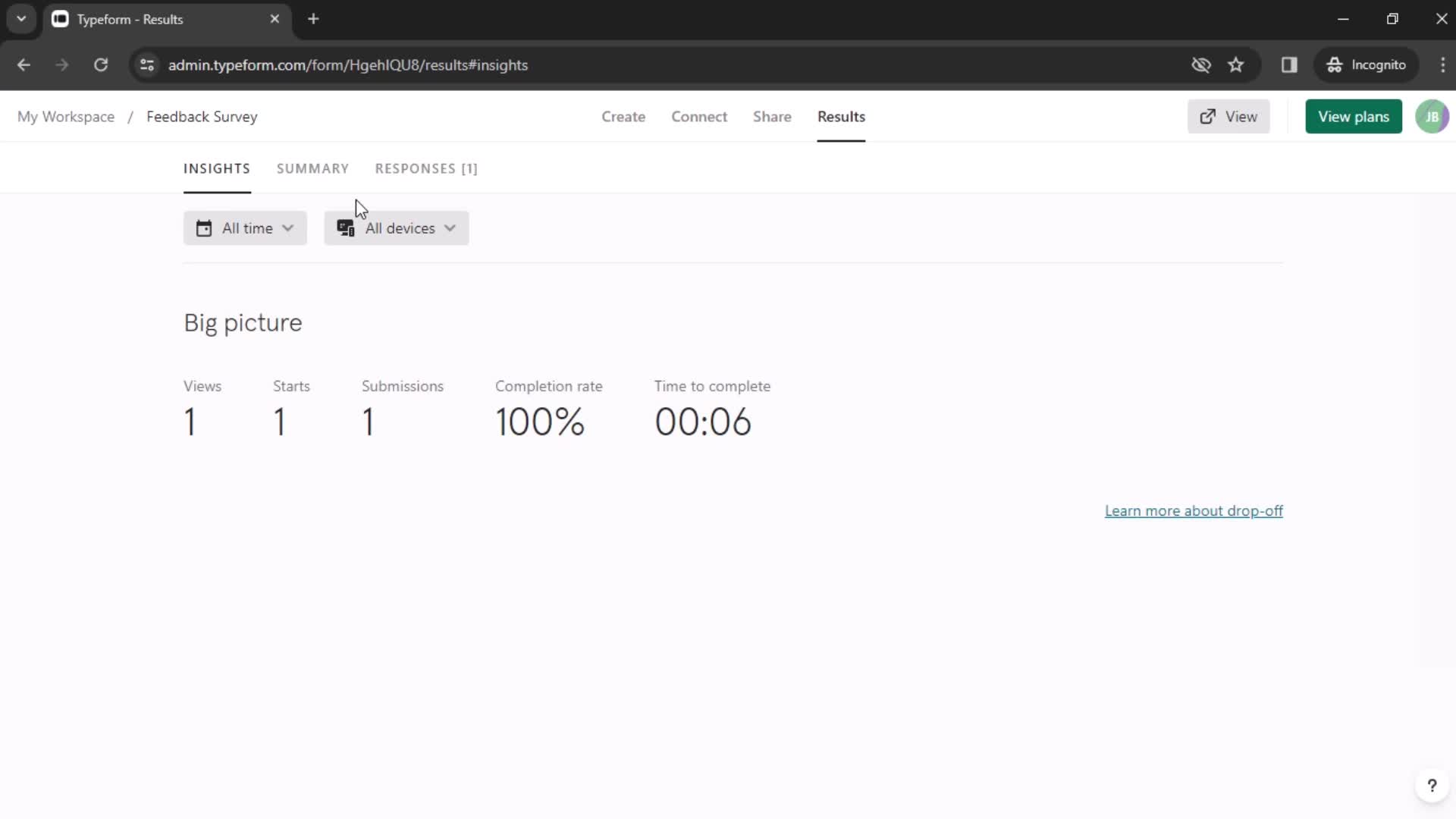Click the site information icon in address bar
The width and height of the screenshot is (1456, 819).
tap(147, 65)
